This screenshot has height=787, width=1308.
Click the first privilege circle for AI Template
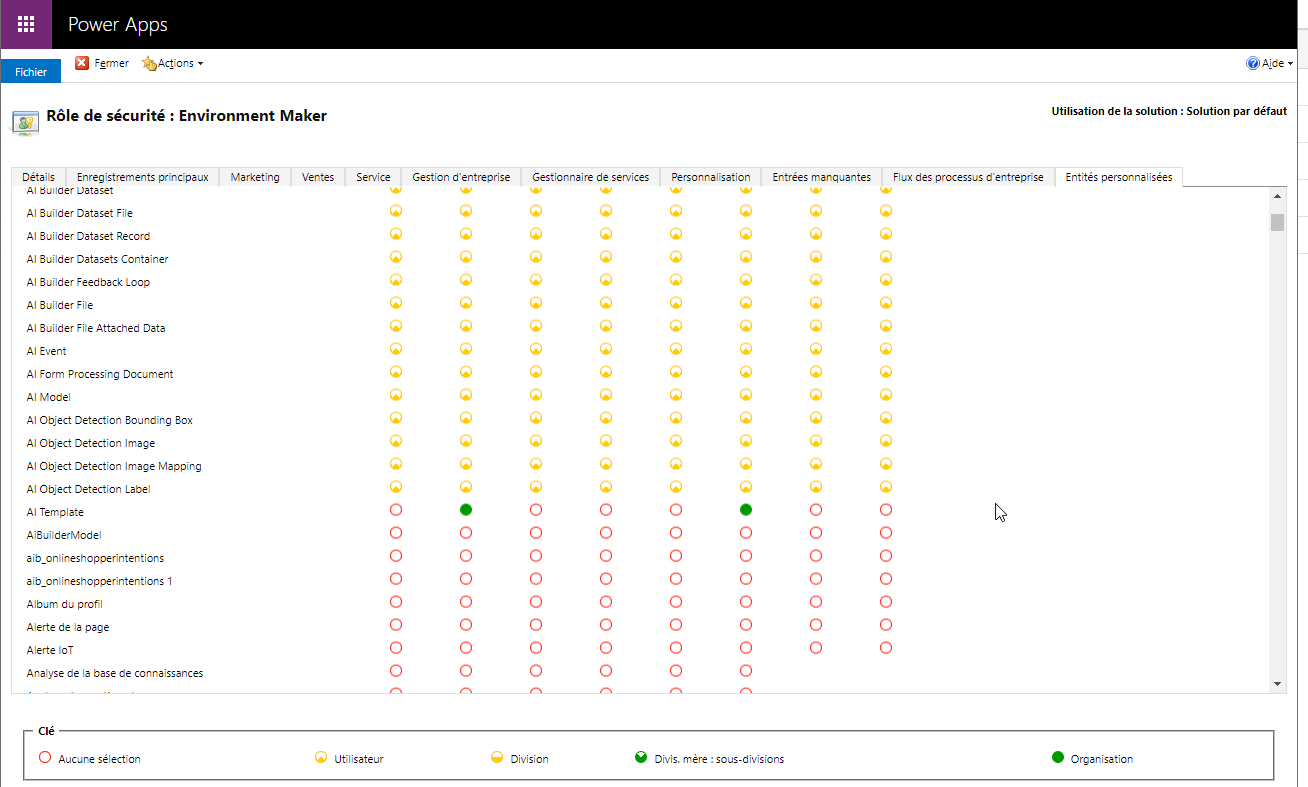396,510
